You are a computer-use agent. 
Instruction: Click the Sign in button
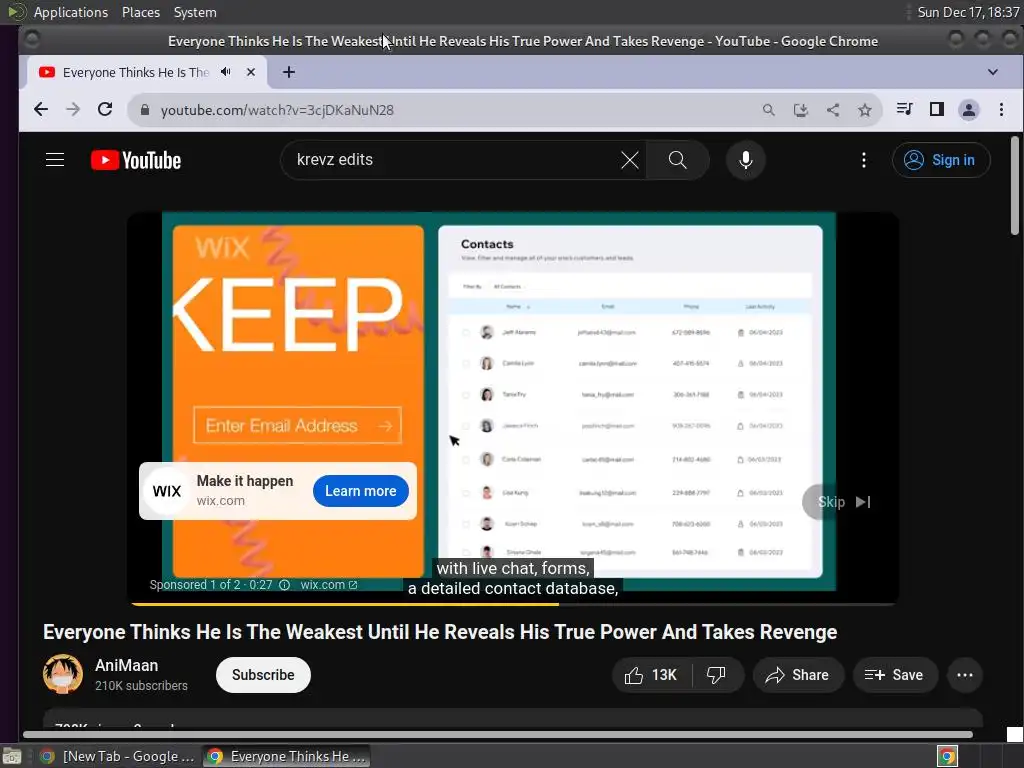(x=941, y=160)
